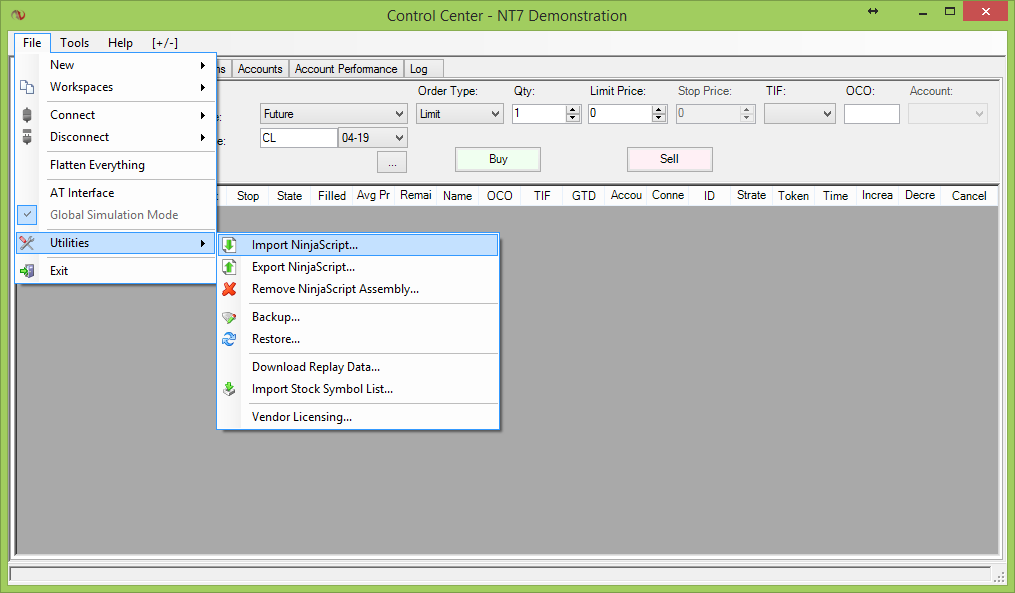Click the Disconnect plug icon
Screen dimensions: 1015x593
click(x=27, y=137)
